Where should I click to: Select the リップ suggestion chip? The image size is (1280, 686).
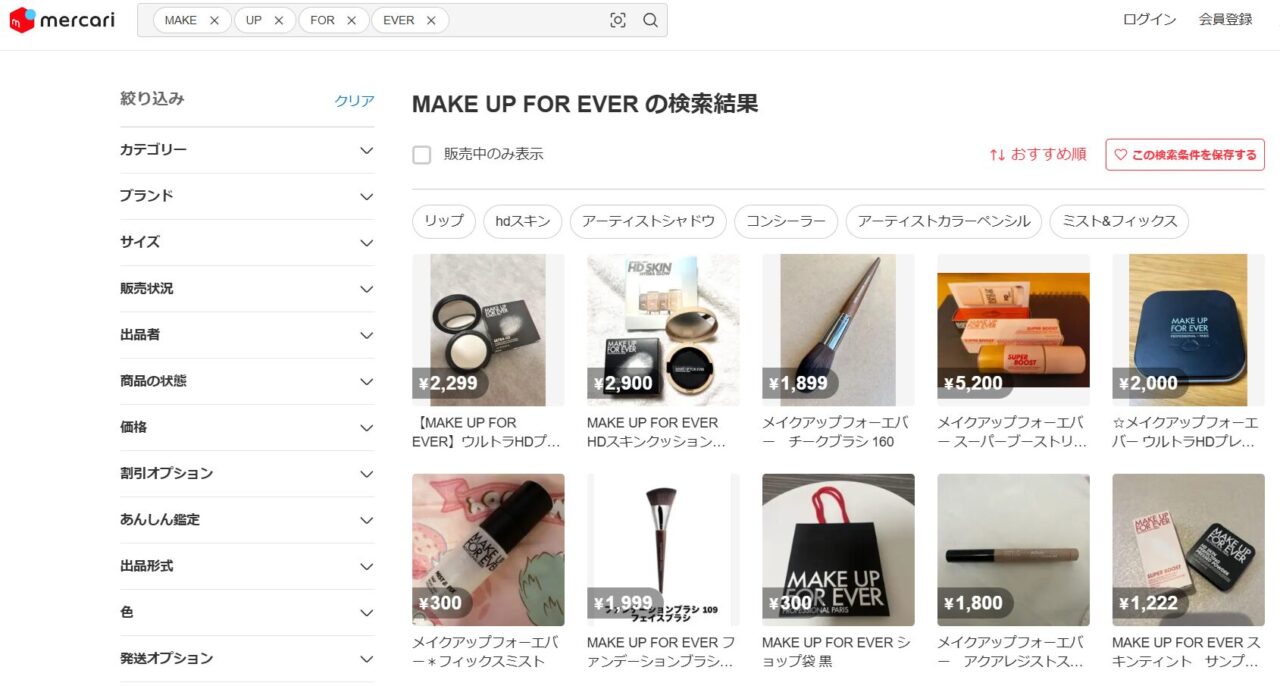pyautogui.click(x=444, y=222)
